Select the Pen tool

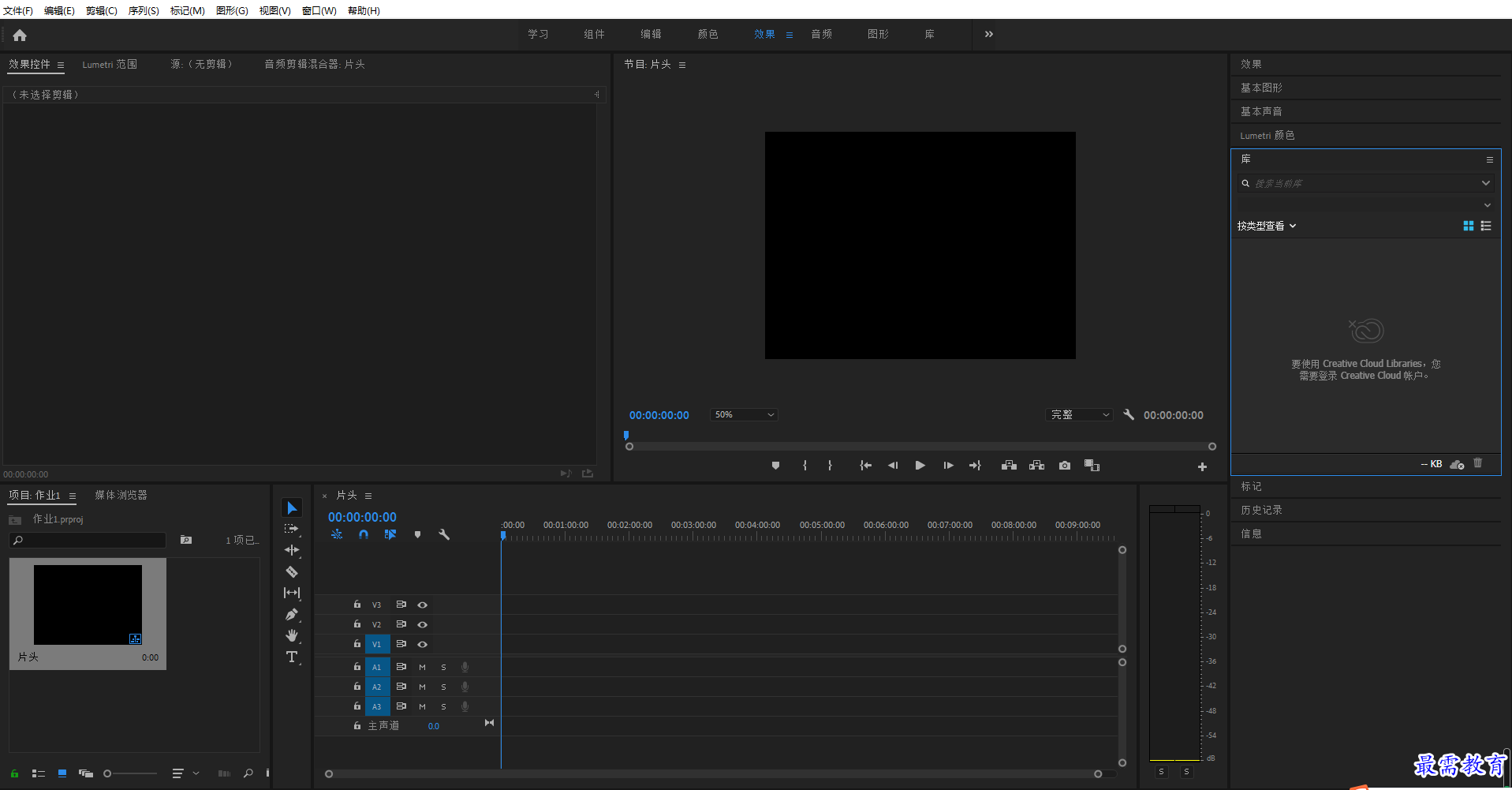coord(292,614)
